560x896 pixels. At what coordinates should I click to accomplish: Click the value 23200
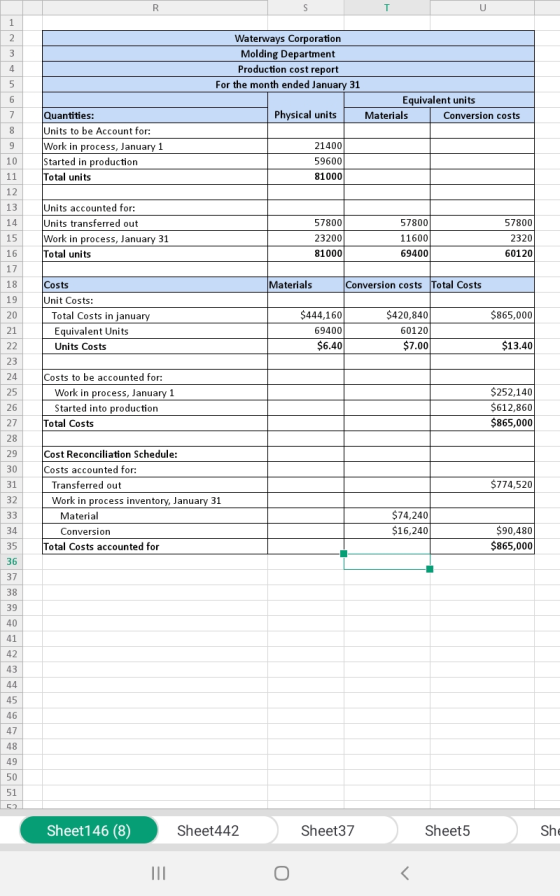coord(328,238)
